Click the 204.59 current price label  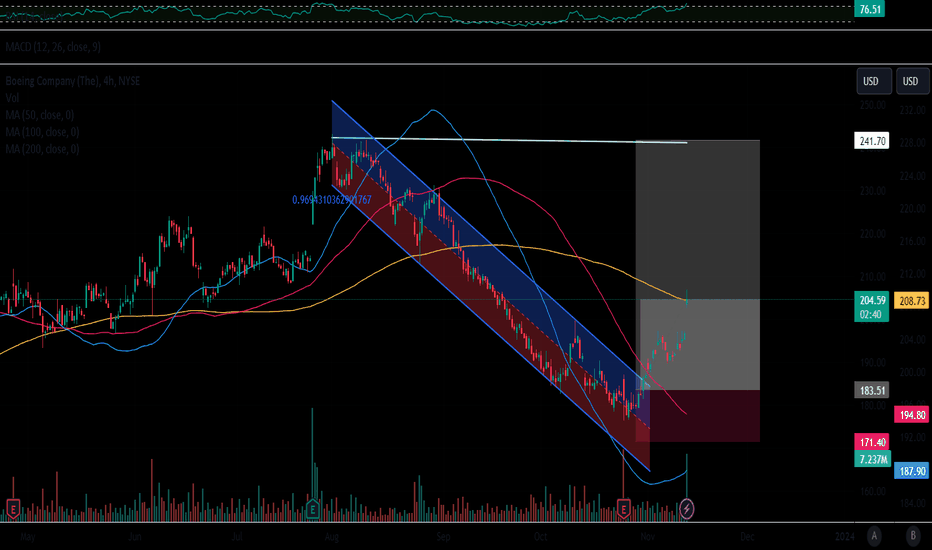[872, 300]
